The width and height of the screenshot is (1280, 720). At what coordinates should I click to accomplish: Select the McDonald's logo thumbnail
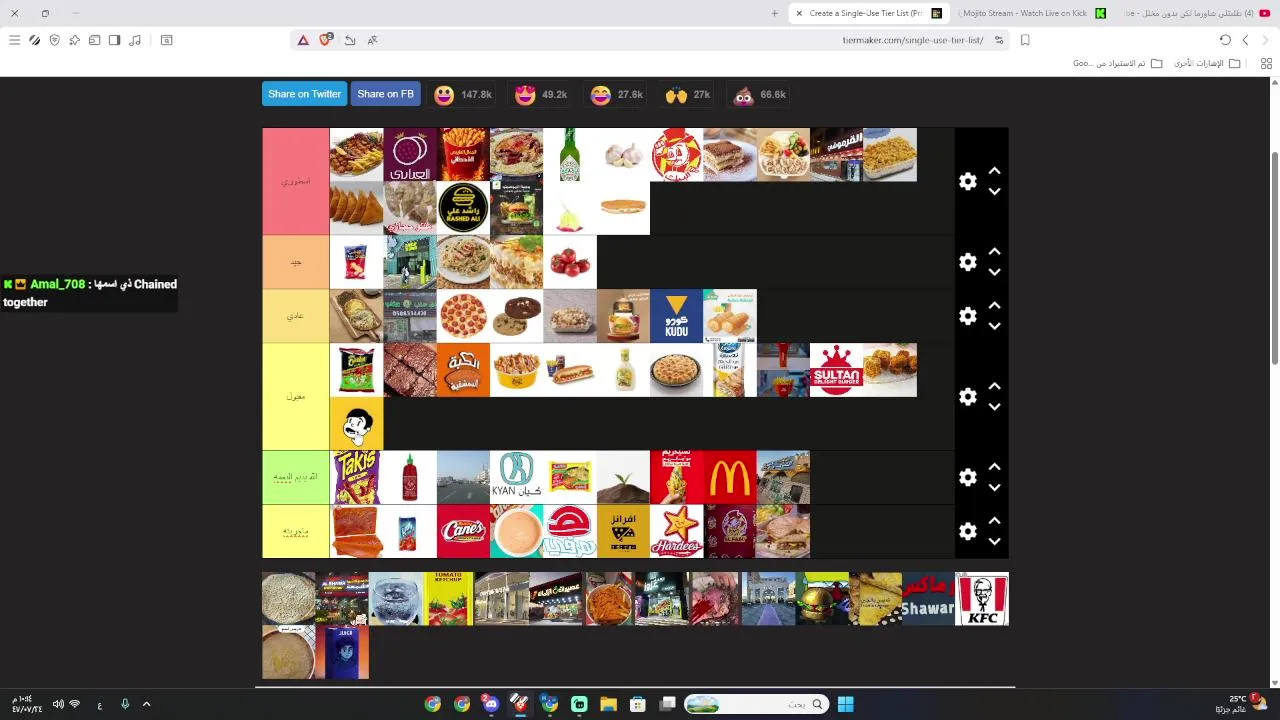coord(729,477)
